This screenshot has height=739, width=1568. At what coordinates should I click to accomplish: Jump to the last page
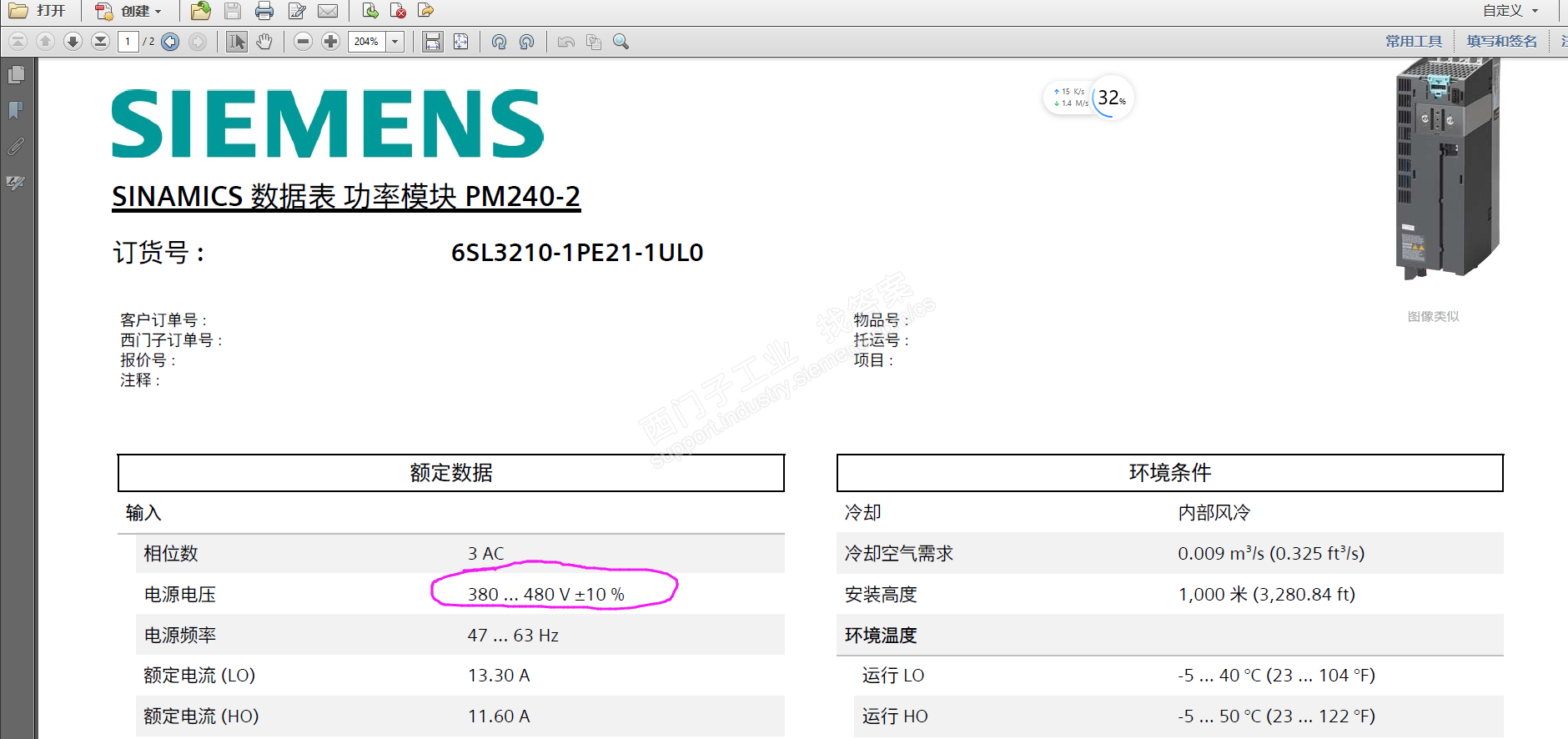click(101, 42)
